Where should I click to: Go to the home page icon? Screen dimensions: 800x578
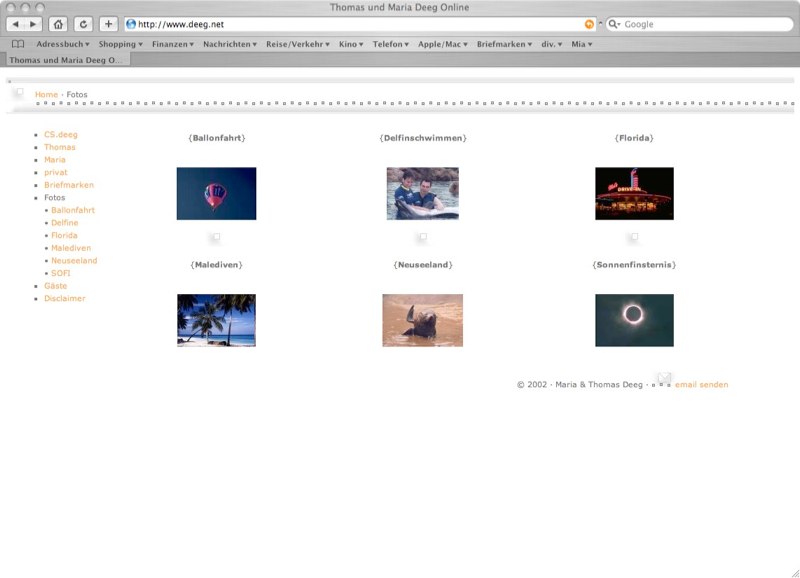click(x=59, y=24)
